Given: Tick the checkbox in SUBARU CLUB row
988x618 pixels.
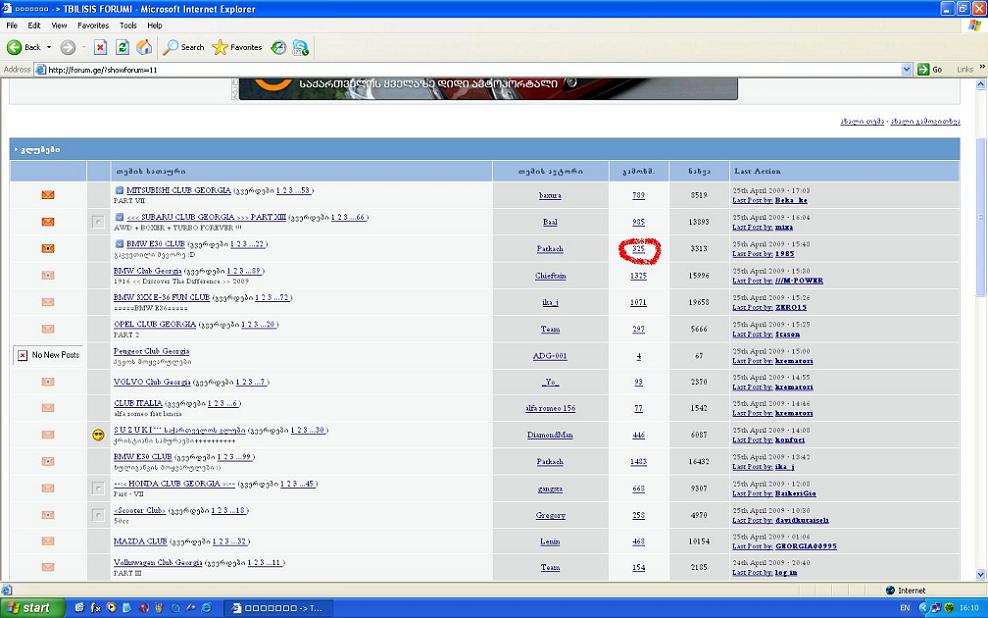Looking at the screenshot, I should tap(98, 222).
